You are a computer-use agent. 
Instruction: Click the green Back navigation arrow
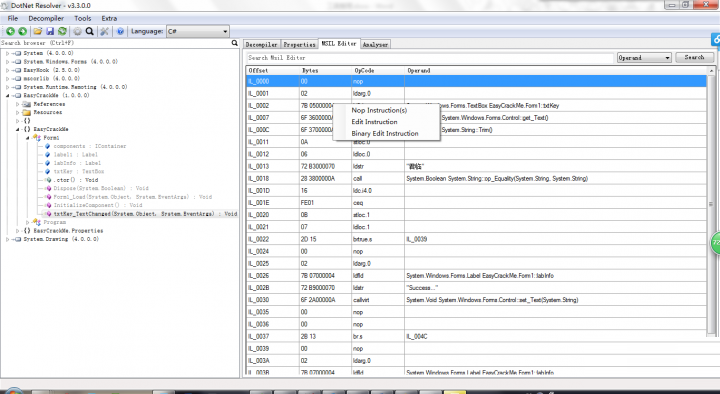tap(10, 31)
